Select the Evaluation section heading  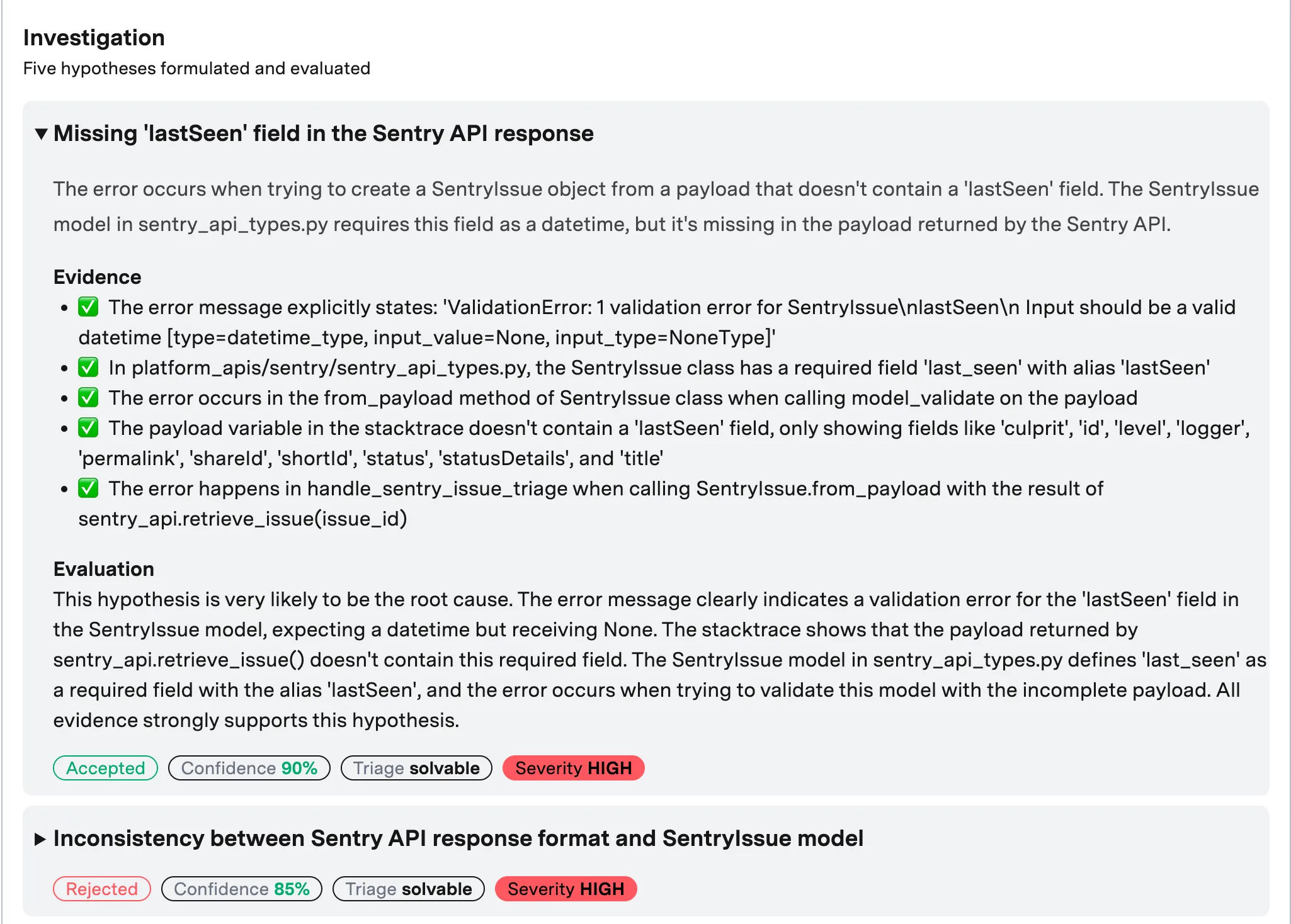pyautogui.click(x=104, y=569)
